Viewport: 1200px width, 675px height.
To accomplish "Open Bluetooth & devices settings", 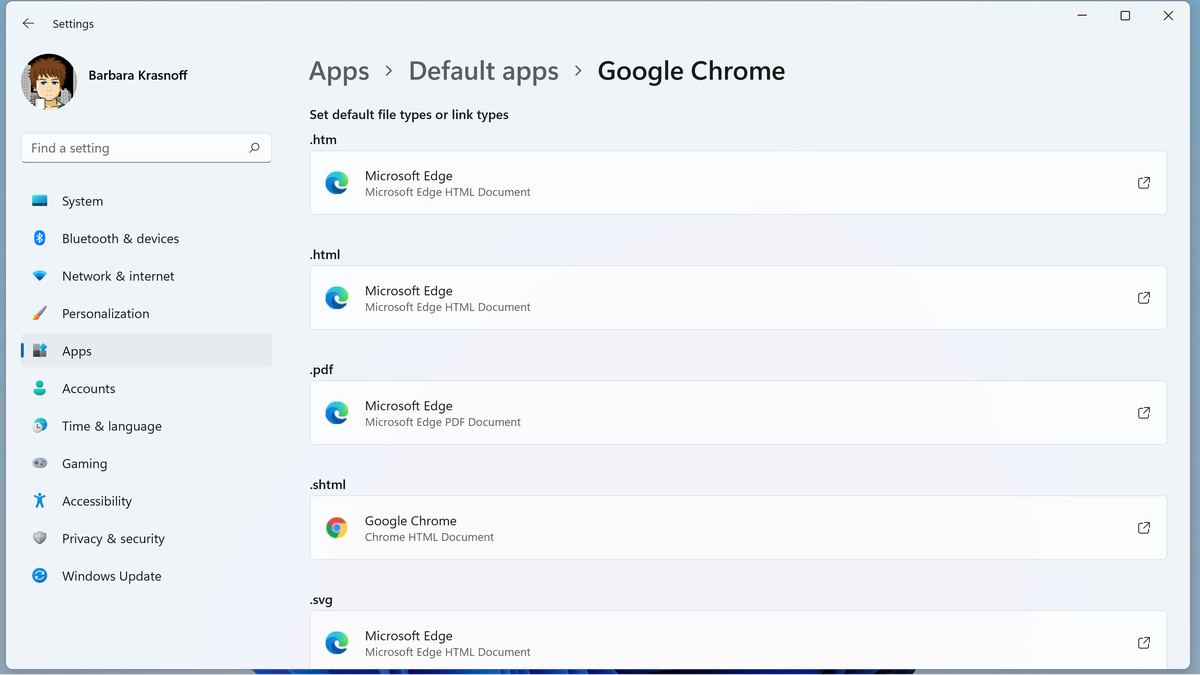I will [x=40, y=238].
